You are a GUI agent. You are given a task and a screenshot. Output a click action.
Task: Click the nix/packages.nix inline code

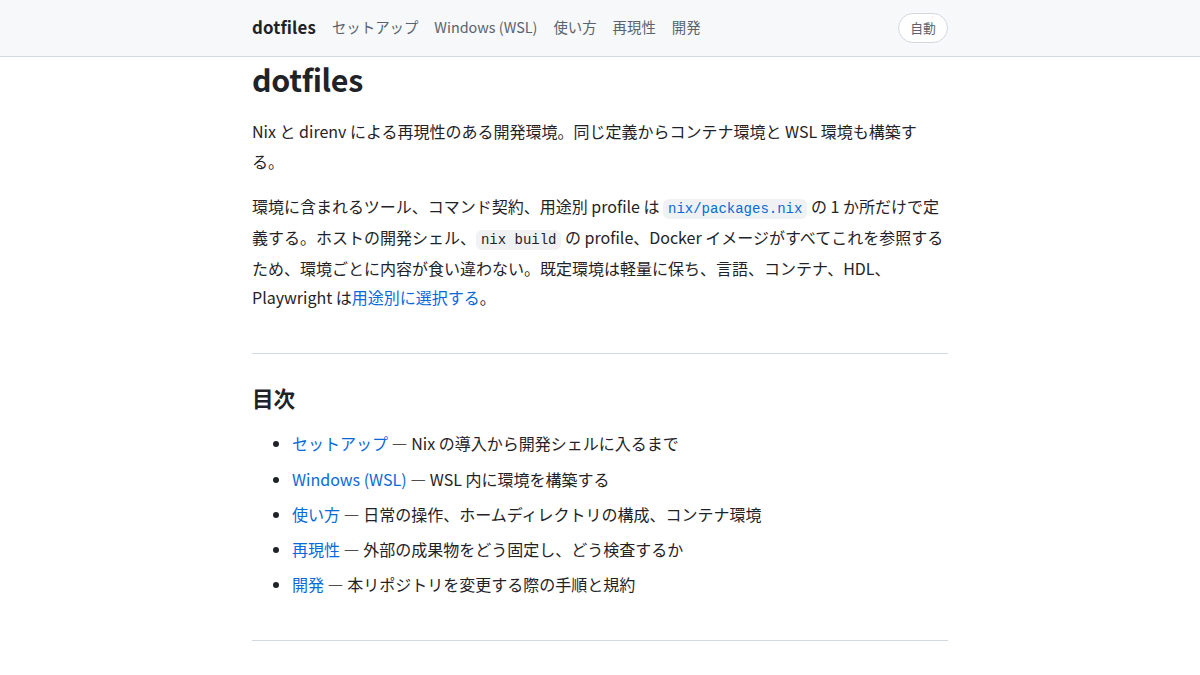tap(735, 208)
